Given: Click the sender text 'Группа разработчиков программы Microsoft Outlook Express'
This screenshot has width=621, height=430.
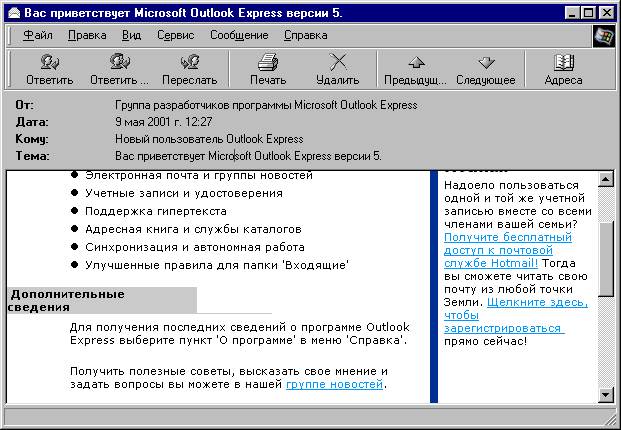Looking at the screenshot, I should (266, 105).
